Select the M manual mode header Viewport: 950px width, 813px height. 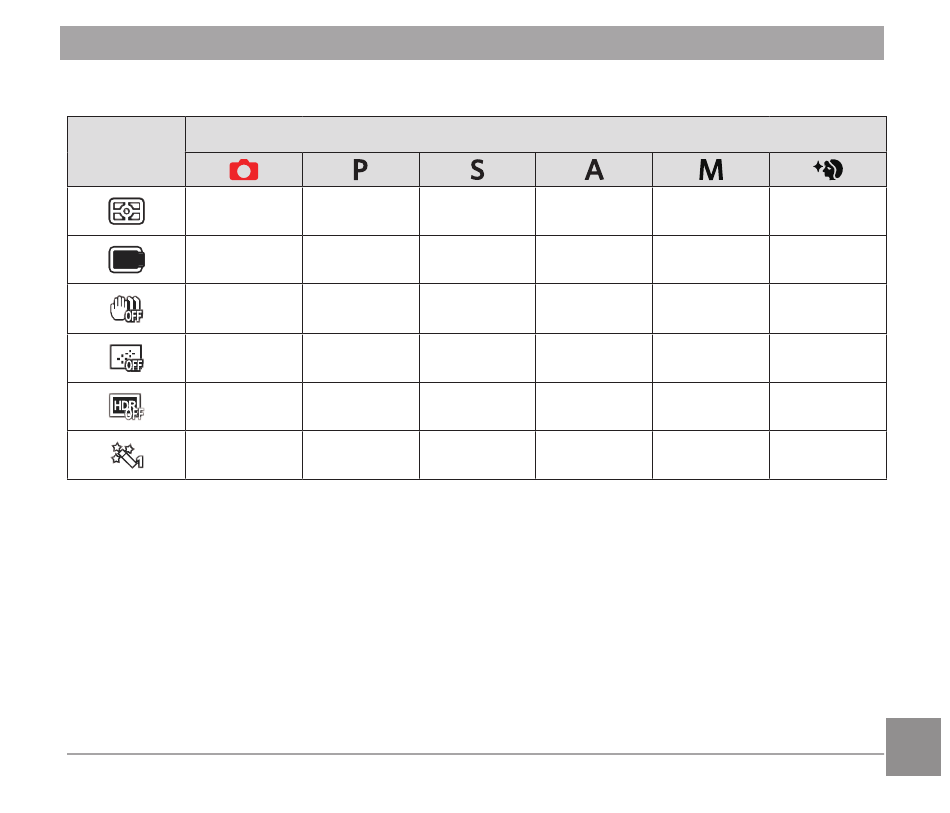711,170
